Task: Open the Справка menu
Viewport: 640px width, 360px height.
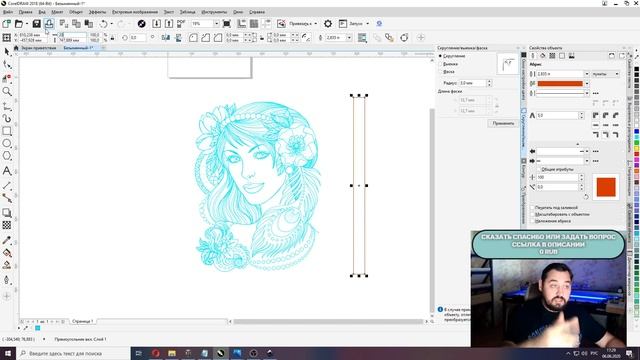Action: [257, 12]
